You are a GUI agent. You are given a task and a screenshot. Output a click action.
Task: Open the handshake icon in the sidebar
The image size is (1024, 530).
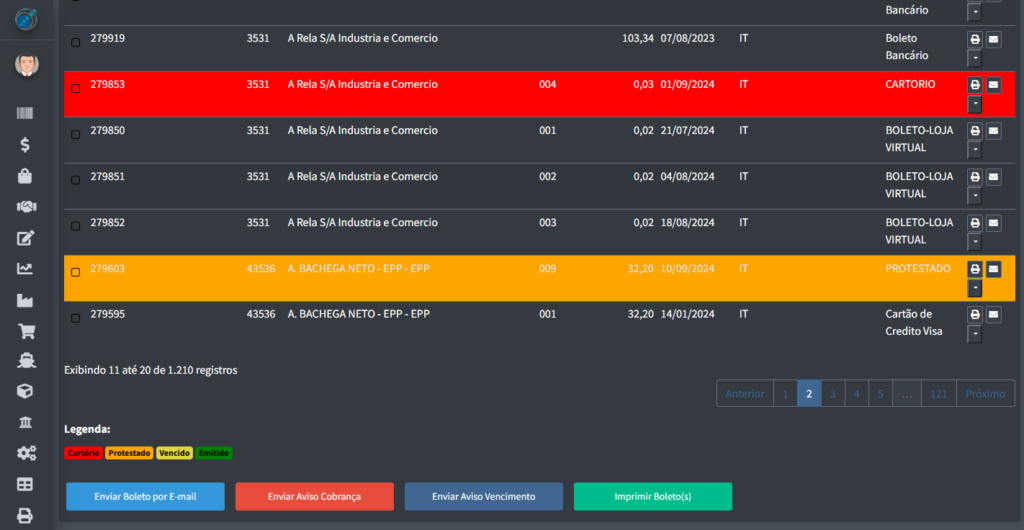[26, 206]
